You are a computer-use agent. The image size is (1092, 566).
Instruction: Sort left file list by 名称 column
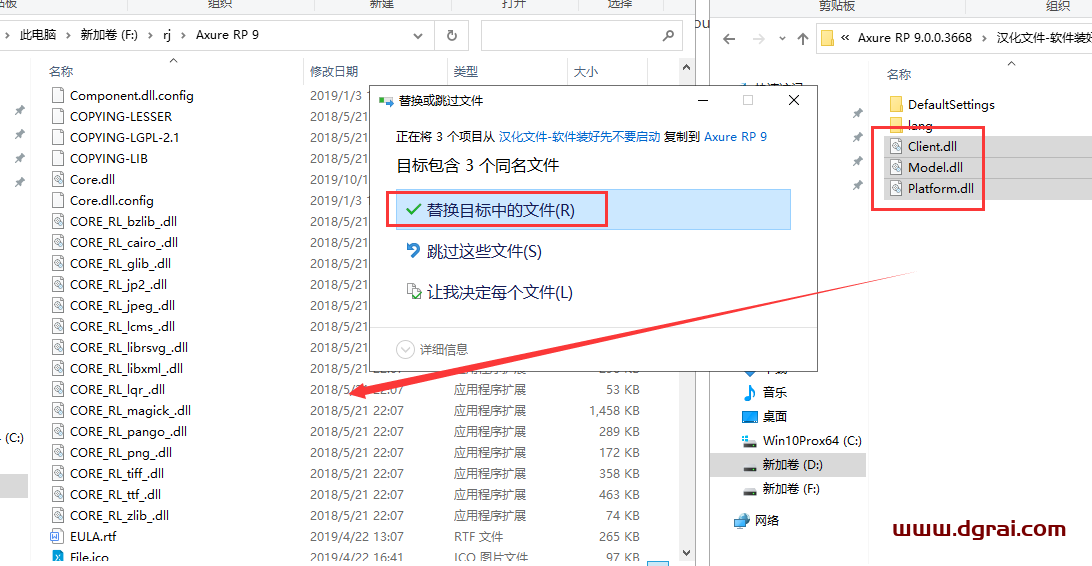[x=61, y=71]
